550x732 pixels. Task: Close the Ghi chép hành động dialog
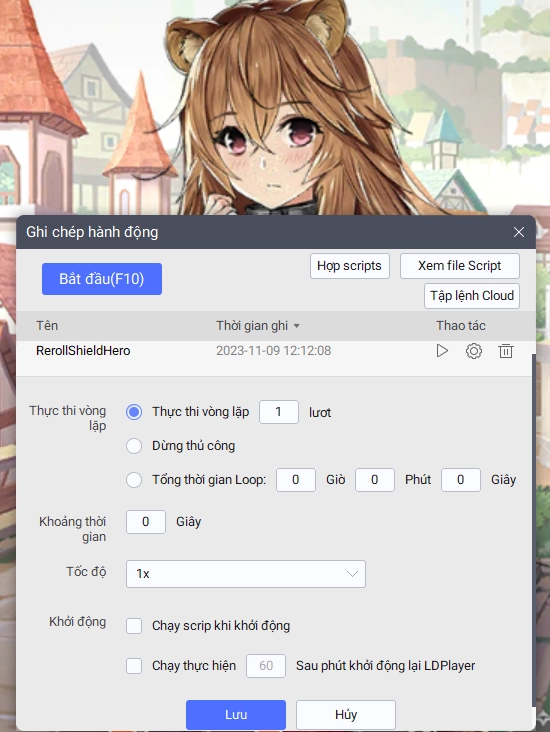518,232
